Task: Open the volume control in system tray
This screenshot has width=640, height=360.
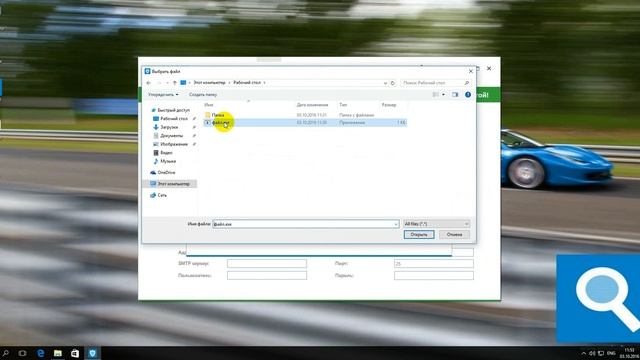Action: [x=592, y=353]
